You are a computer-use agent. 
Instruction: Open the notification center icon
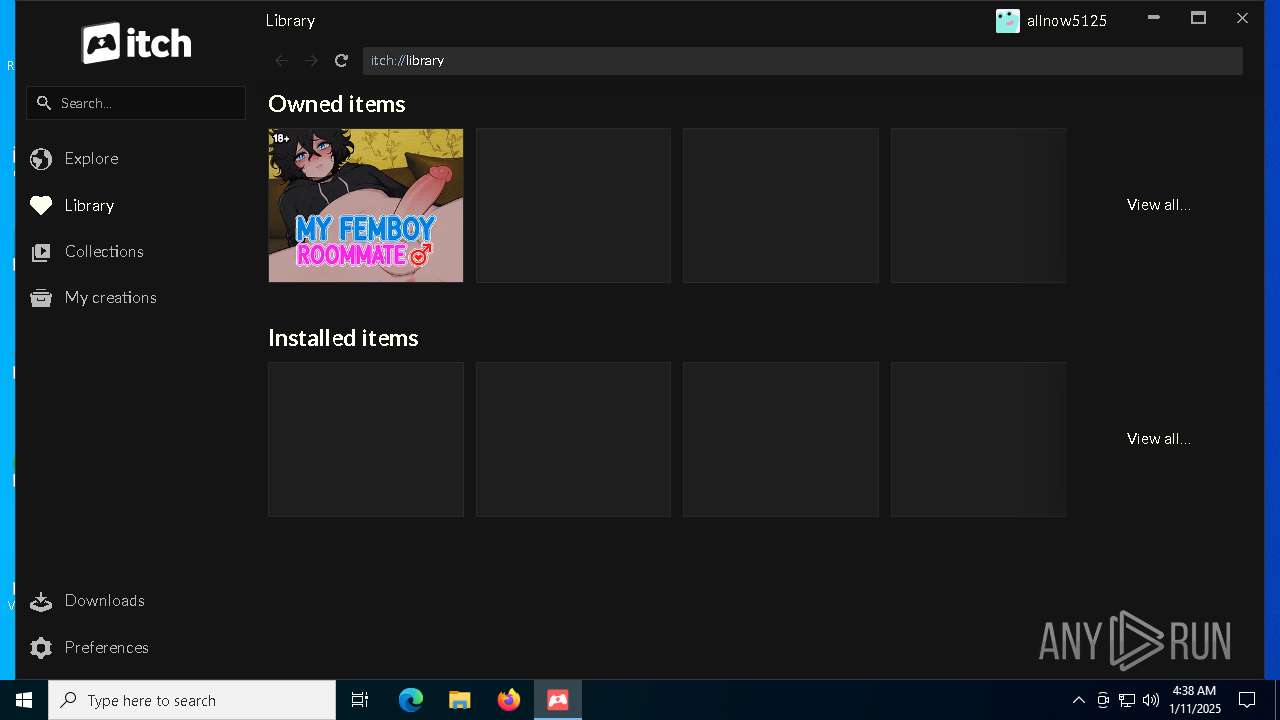tap(1247, 700)
